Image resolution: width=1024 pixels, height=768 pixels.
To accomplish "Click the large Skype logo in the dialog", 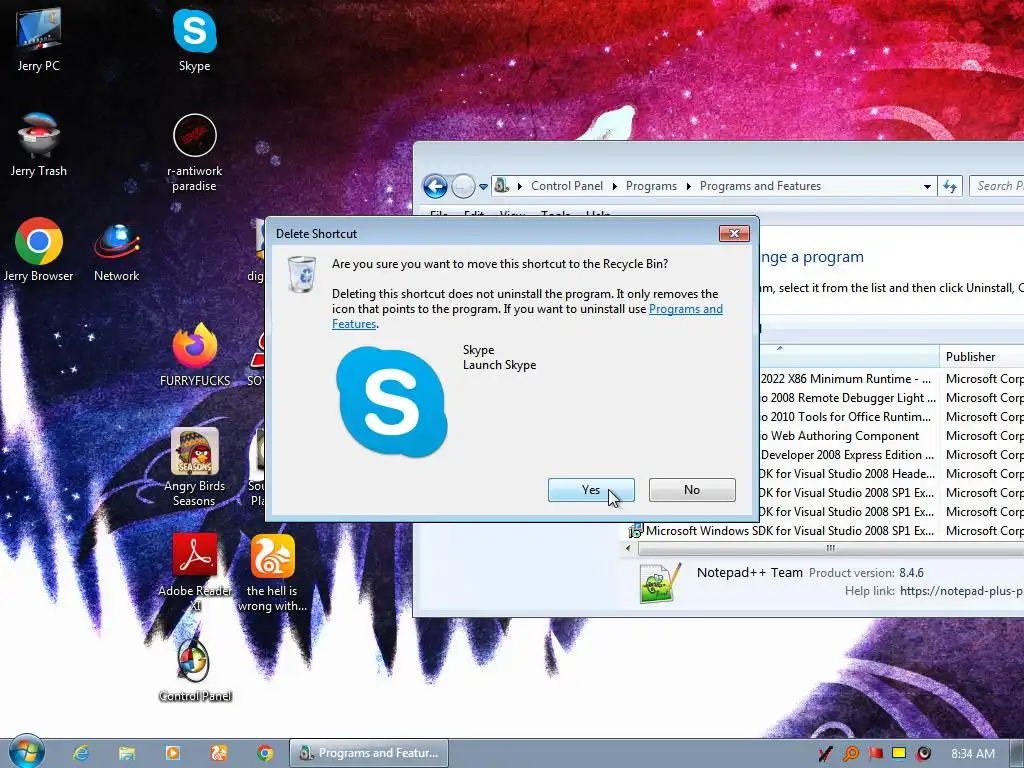I will 392,402.
